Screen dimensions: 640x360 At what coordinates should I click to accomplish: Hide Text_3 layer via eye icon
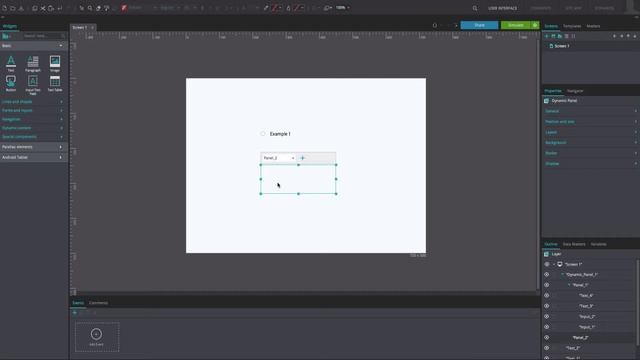click(x=547, y=306)
